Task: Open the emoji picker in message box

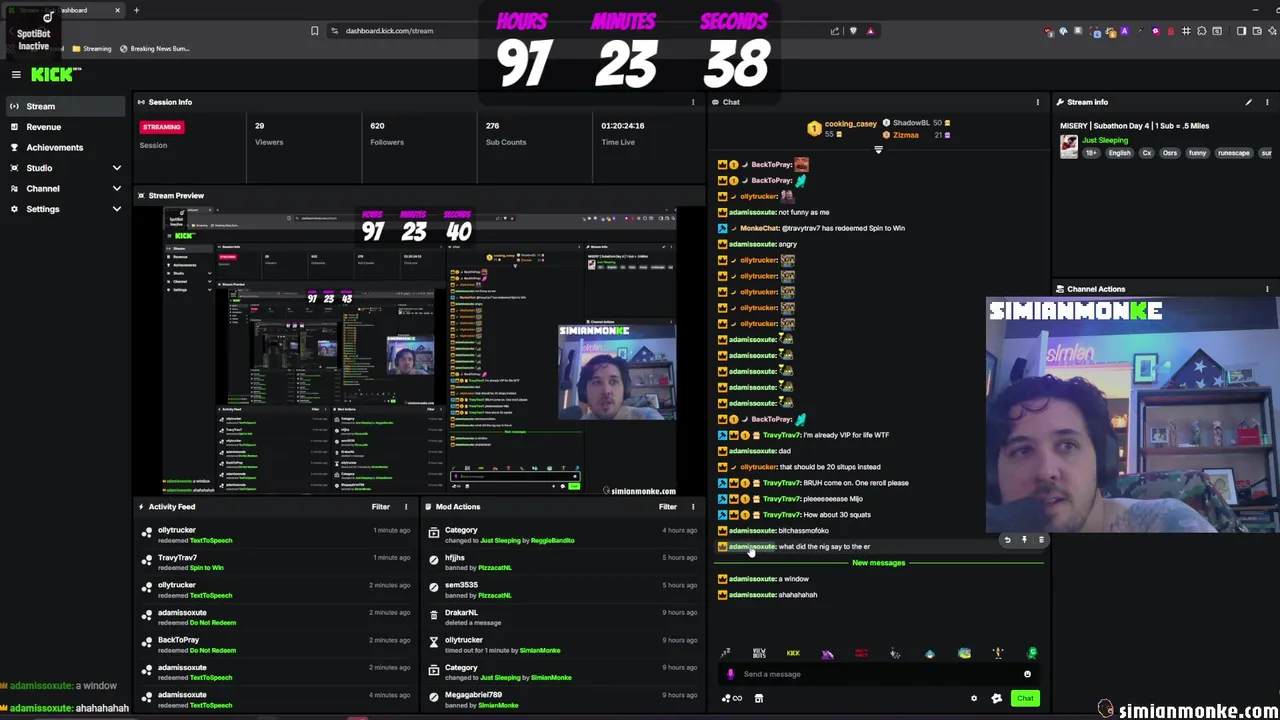Action: (1027, 674)
